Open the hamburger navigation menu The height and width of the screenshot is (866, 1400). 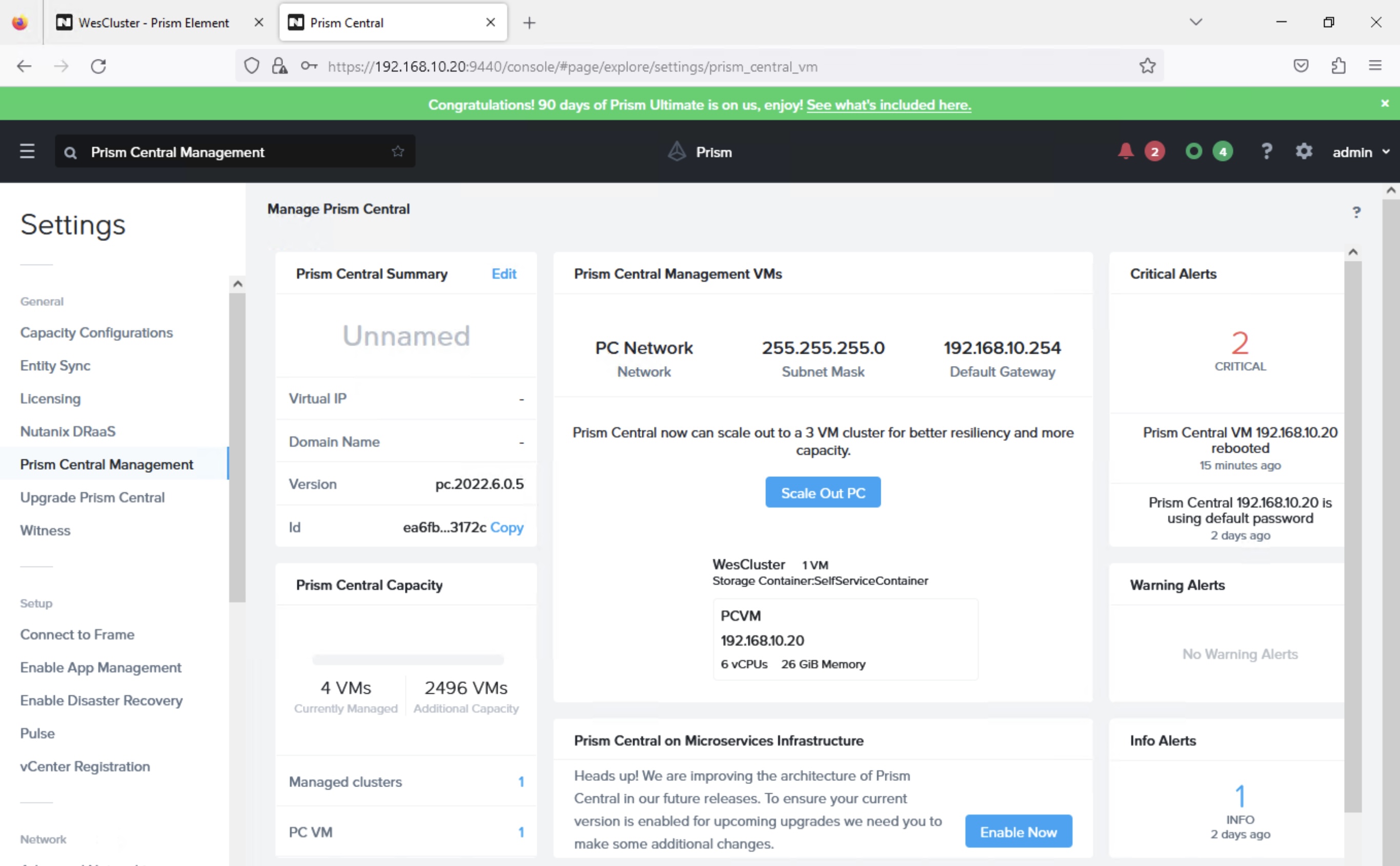27,152
